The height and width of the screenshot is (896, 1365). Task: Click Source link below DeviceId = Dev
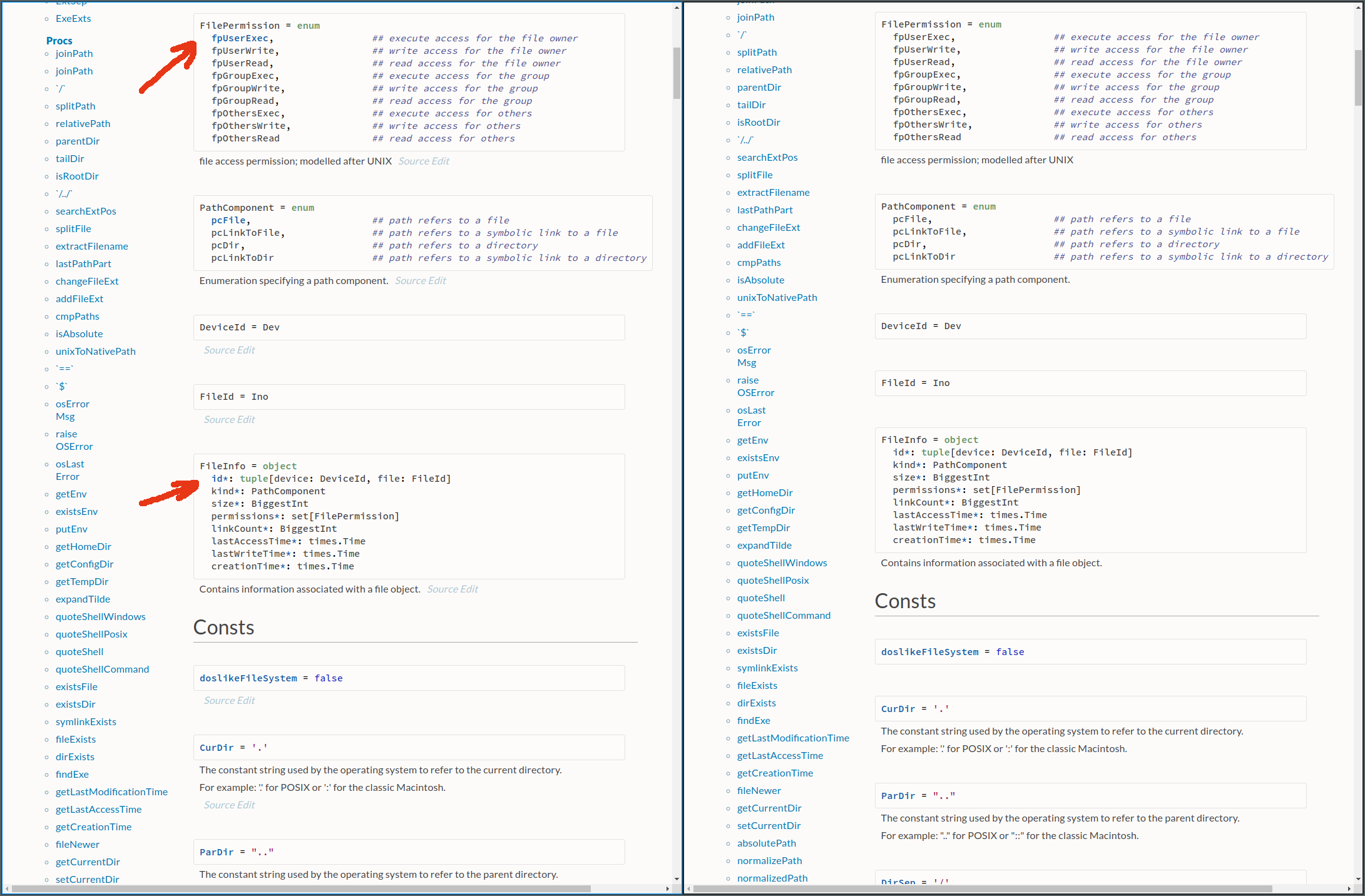point(219,350)
